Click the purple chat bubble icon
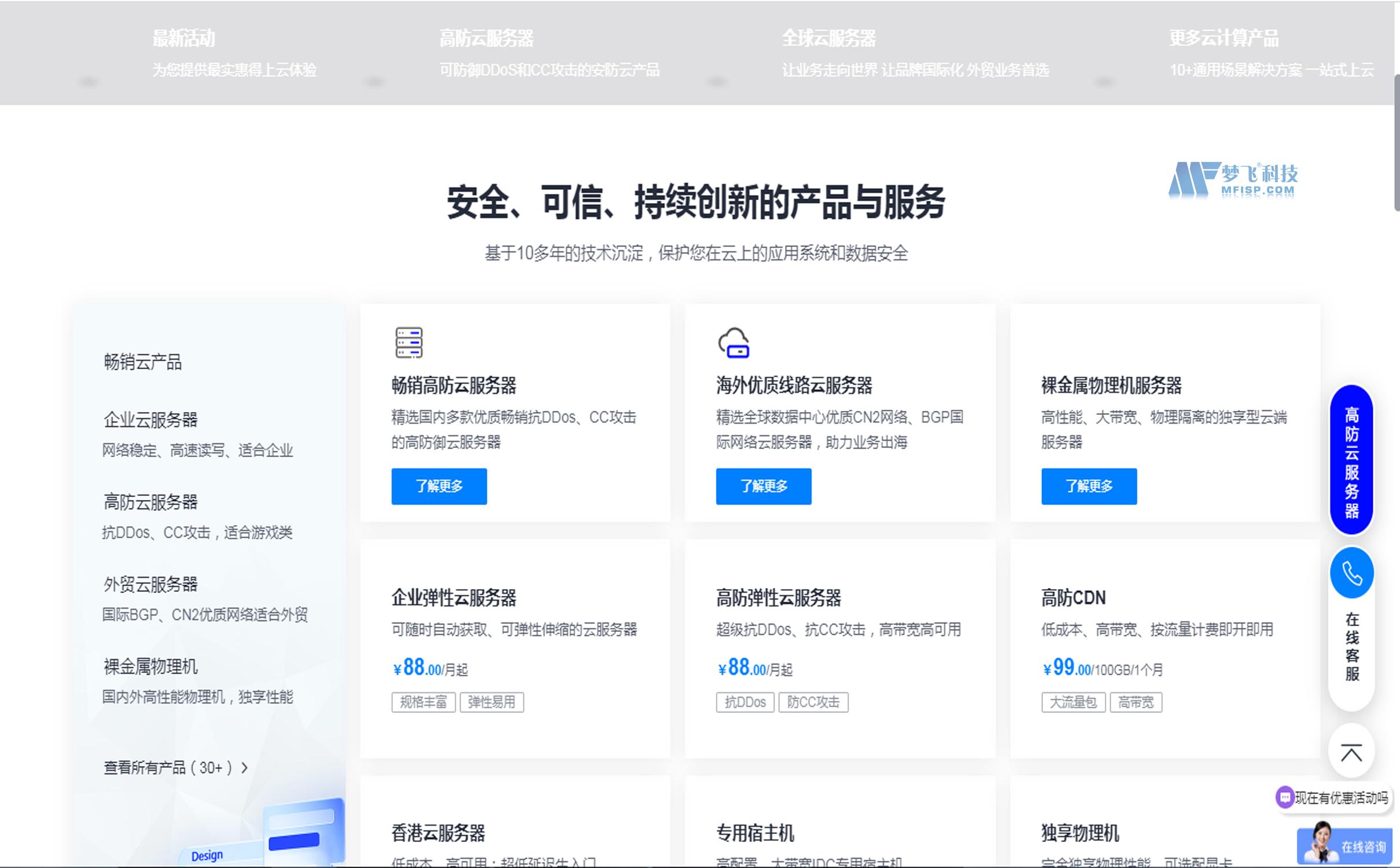 [x=1285, y=796]
